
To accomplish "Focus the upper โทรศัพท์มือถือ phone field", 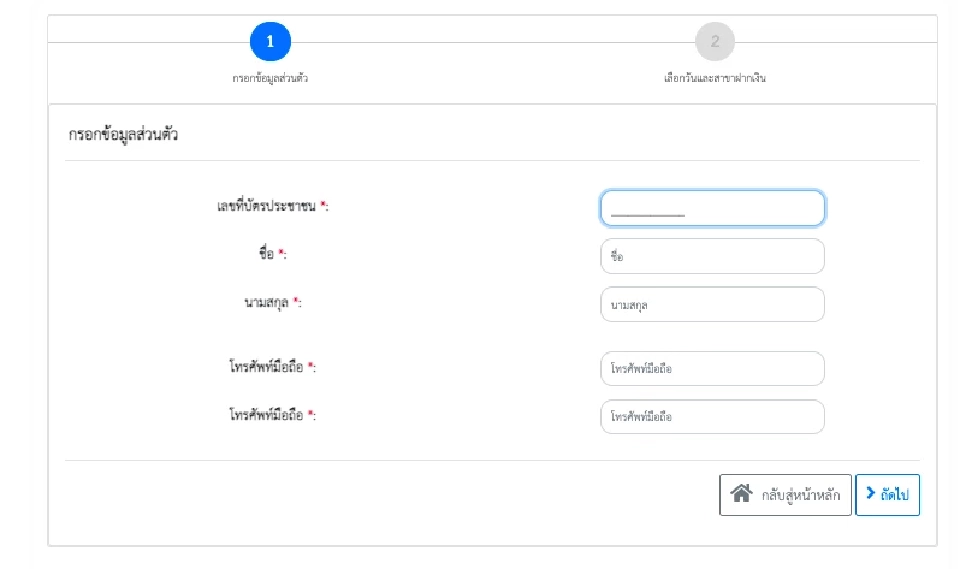I will click(712, 368).
